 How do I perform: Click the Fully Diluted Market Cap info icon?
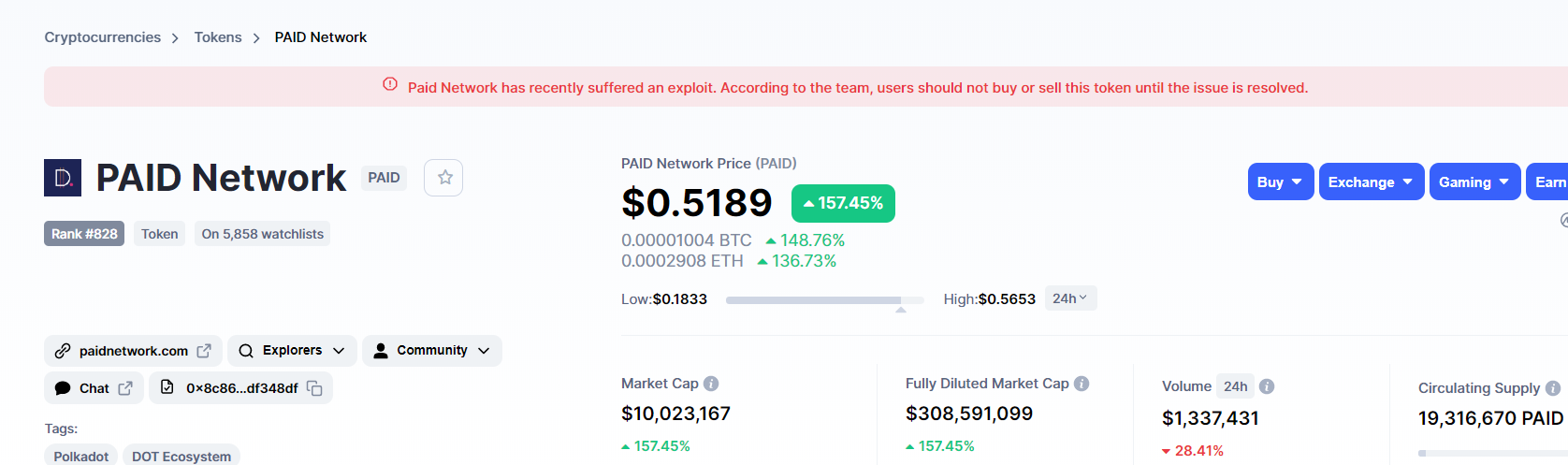click(1082, 384)
